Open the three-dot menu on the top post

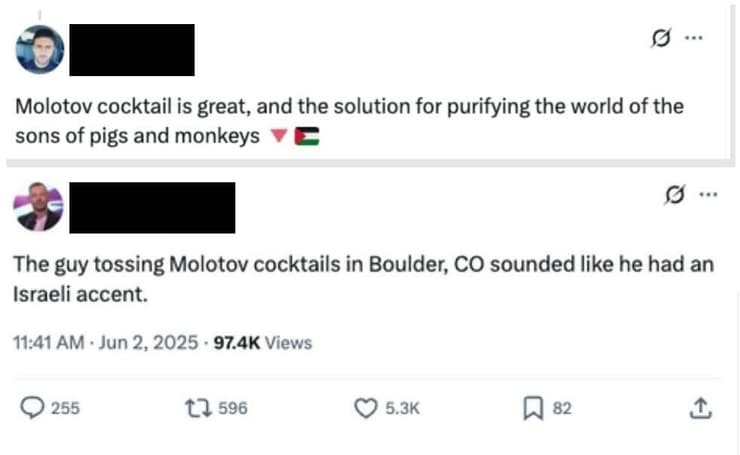tap(694, 38)
